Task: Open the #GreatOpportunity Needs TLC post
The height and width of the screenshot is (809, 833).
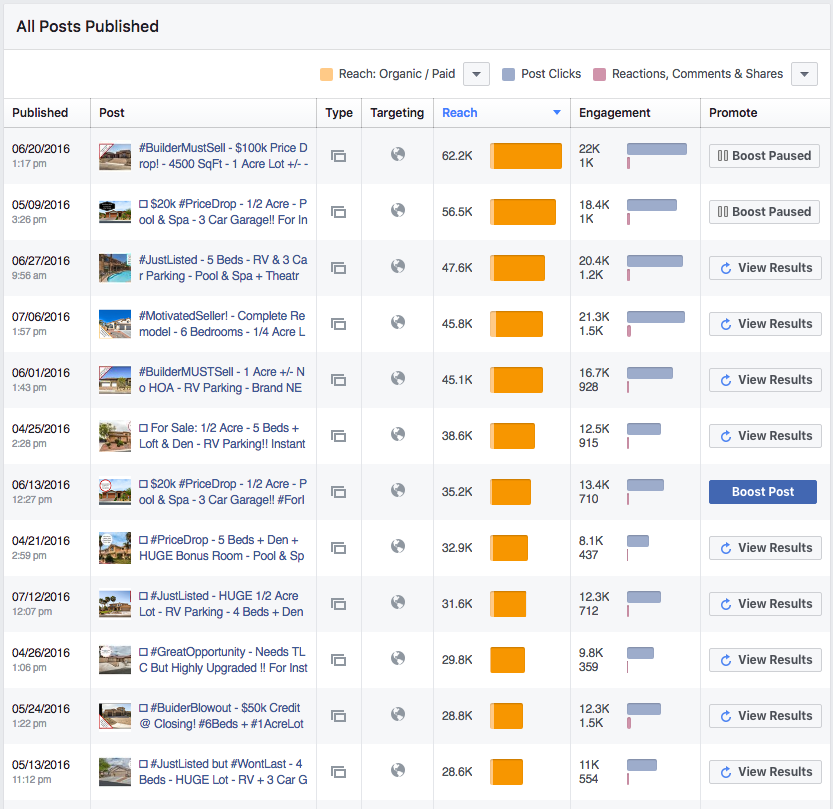Action: pyautogui.click(x=223, y=660)
